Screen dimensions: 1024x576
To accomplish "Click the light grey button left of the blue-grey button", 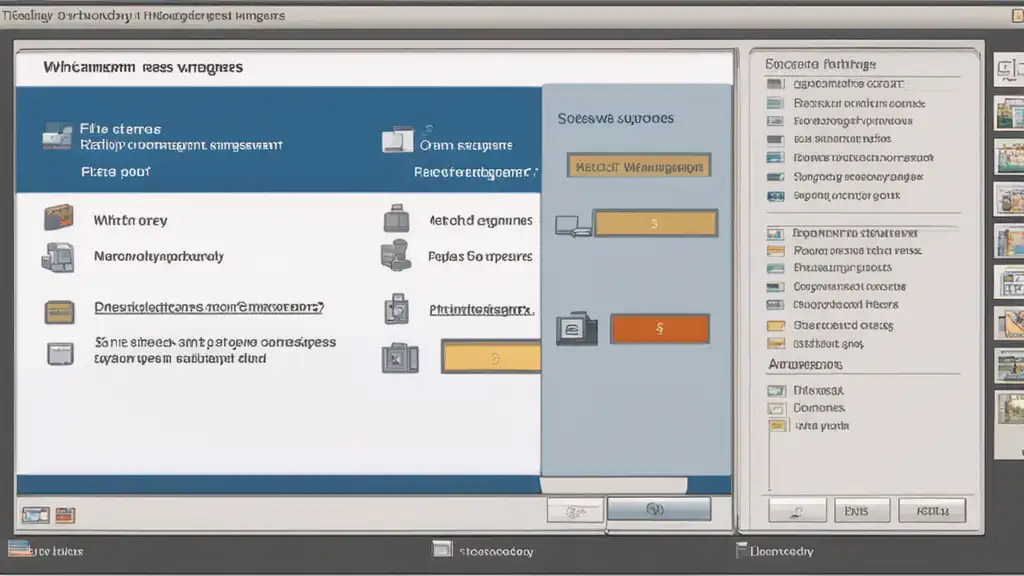I will click(x=575, y=511).
